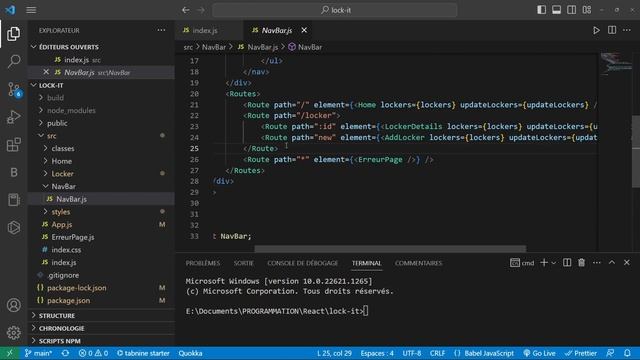Viewport: 640px width, 360px height.
Task: Open Source Control view with badge
Action: [x=14, y=89]
